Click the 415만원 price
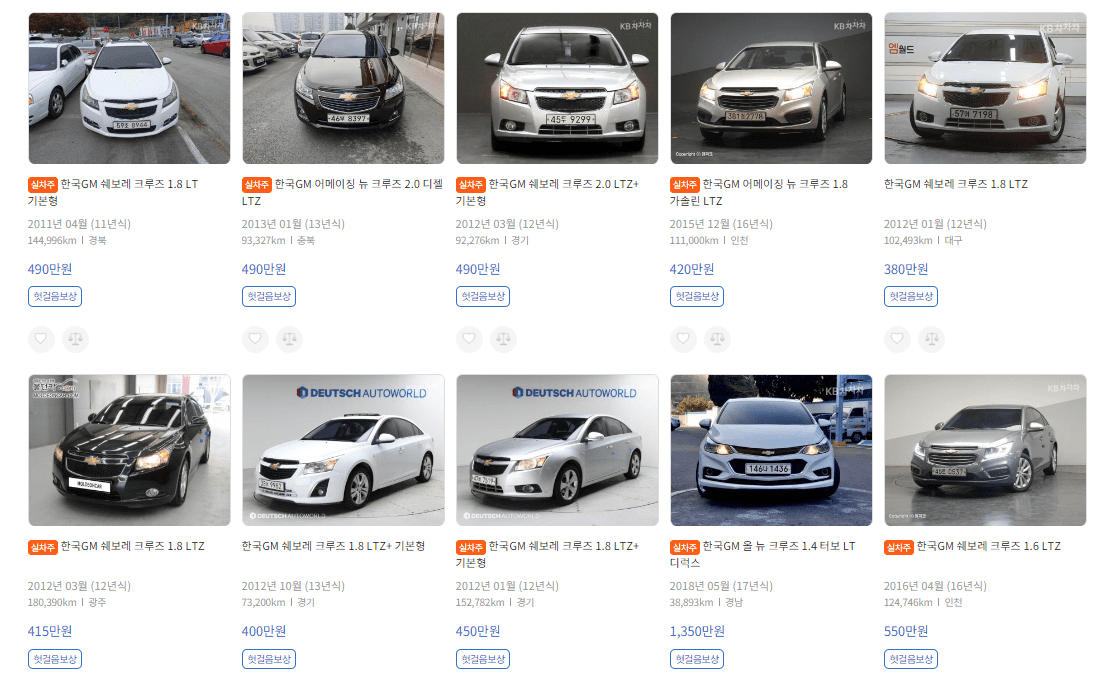The image size is (1098, 678). coord(50,631)
